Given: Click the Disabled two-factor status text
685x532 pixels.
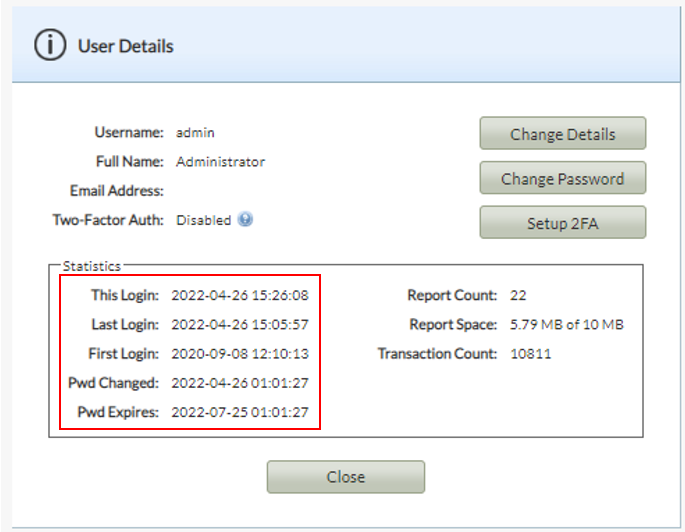Looking at the screenshot, I should coord(204,220).
